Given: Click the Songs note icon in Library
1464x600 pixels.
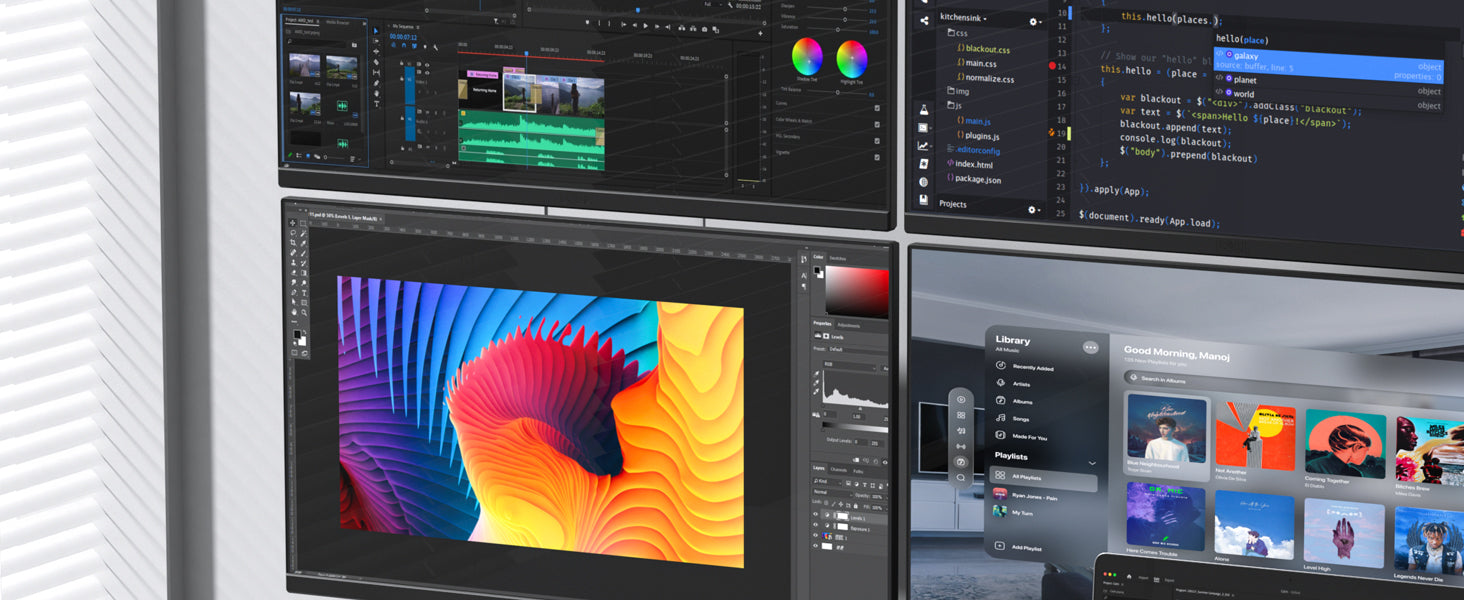Looking at the screenshot, I should (x=1000, y=418).
